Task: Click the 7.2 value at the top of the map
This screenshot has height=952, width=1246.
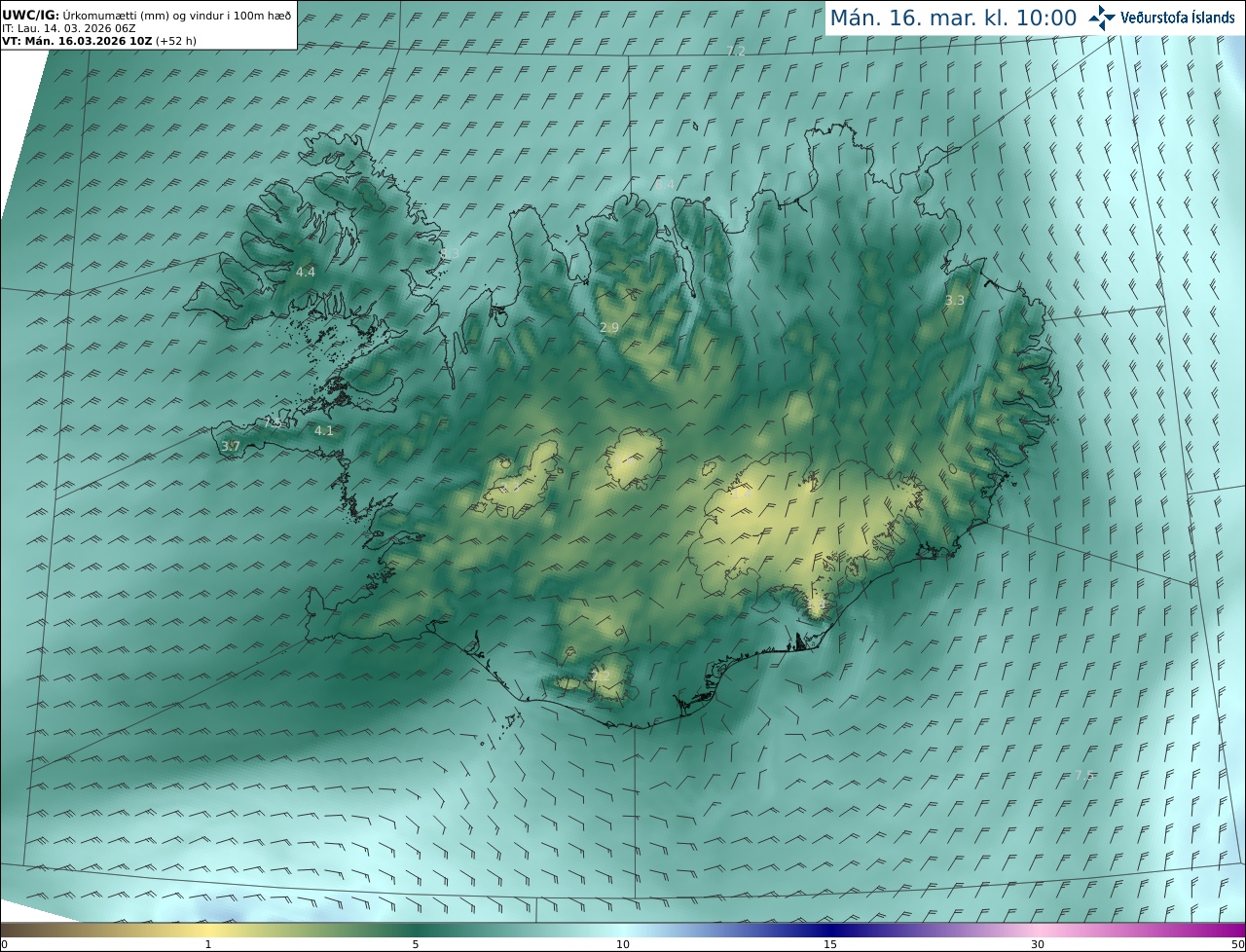Action: (x=736, y=51)
